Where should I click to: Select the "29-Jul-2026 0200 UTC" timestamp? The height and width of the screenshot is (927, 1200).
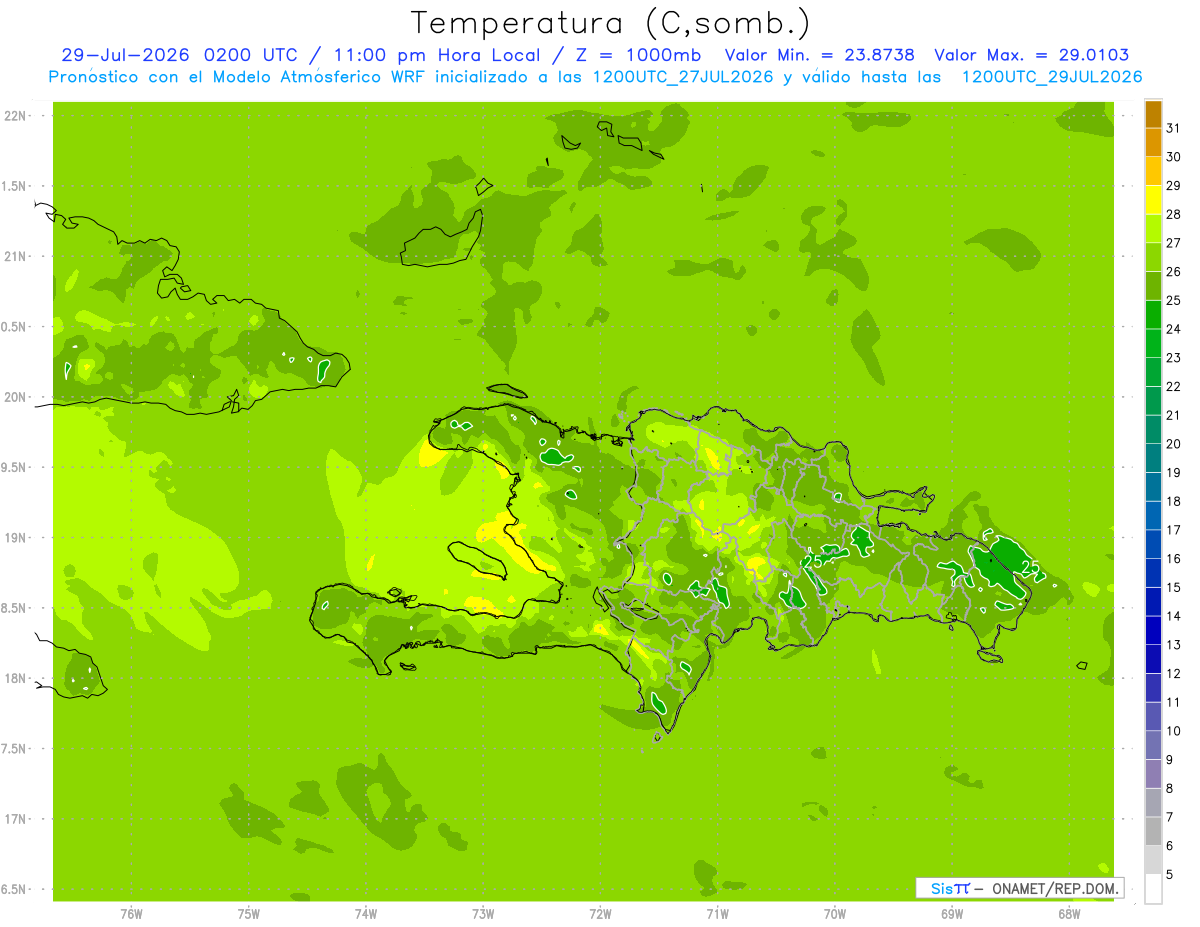click(x=178, y=55)
